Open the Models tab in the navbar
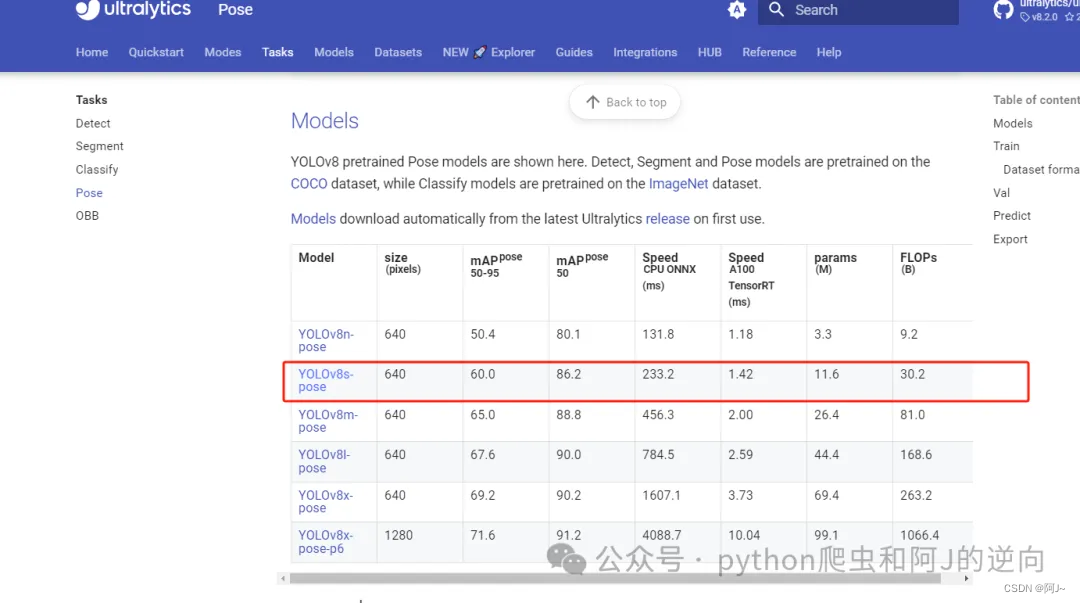The height and width of the screenshot is (603, 1080). pos(333,52)
